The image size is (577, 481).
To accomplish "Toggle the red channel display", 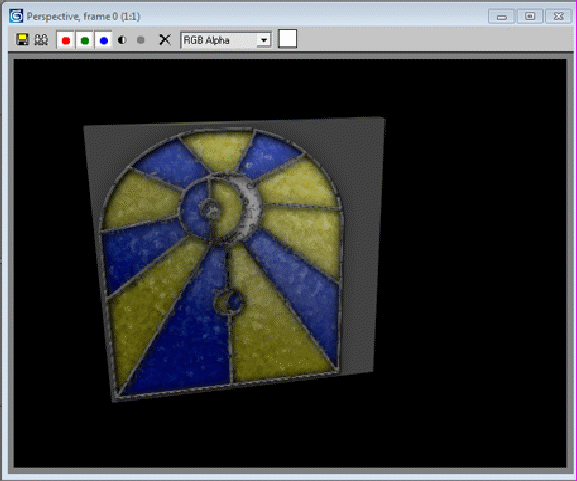I will tap(66, 40).
